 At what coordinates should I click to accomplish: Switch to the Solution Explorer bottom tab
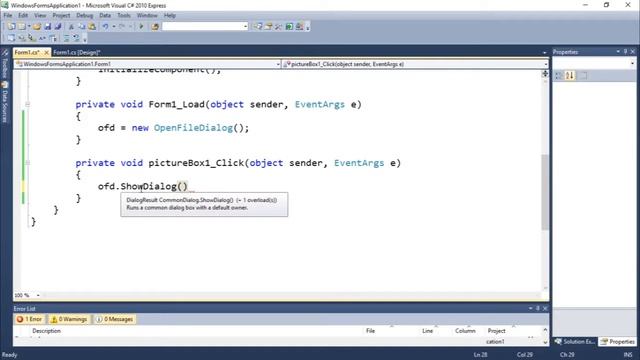tap(575, 342)
